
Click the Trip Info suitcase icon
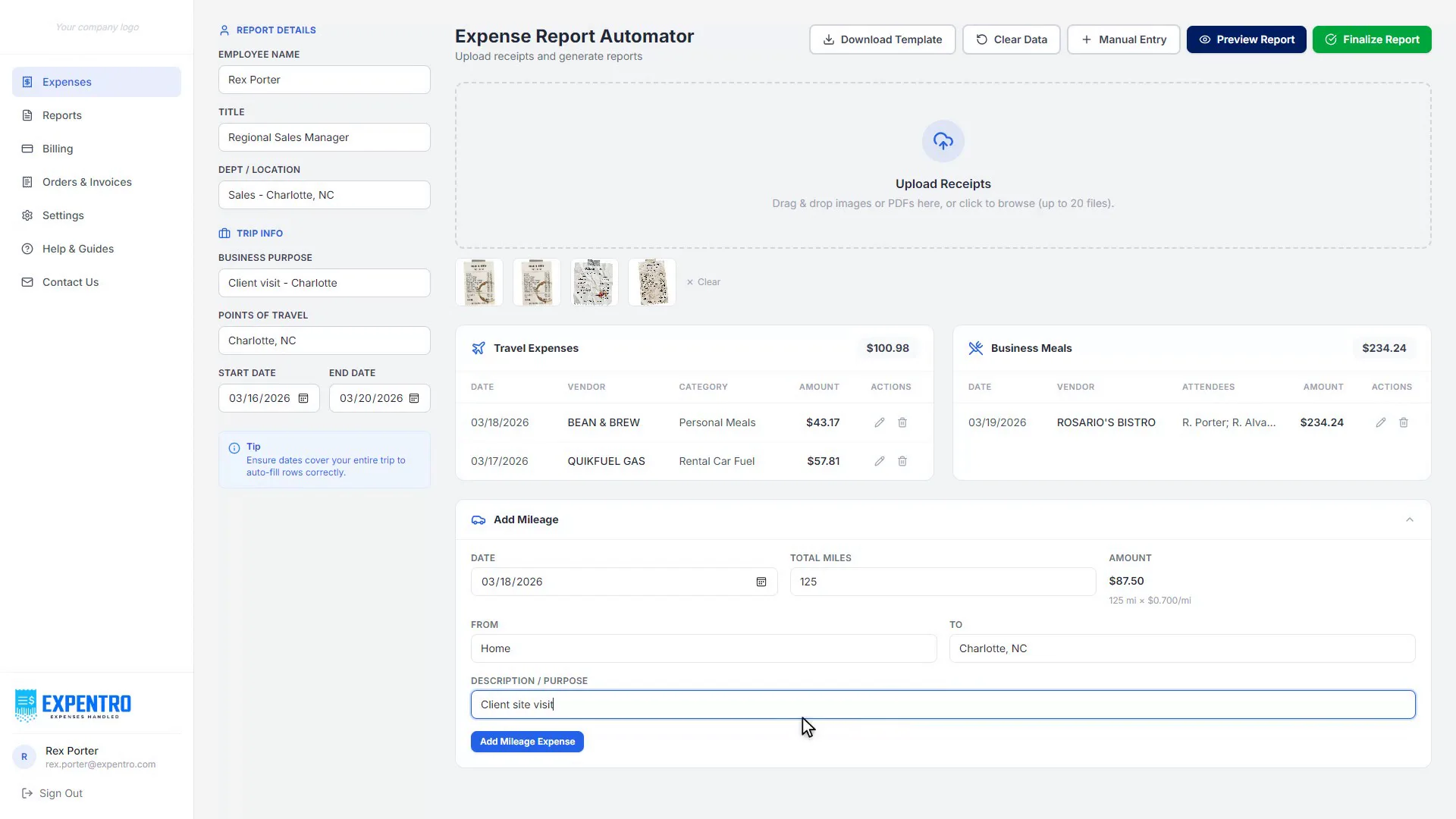click(224, 234)
